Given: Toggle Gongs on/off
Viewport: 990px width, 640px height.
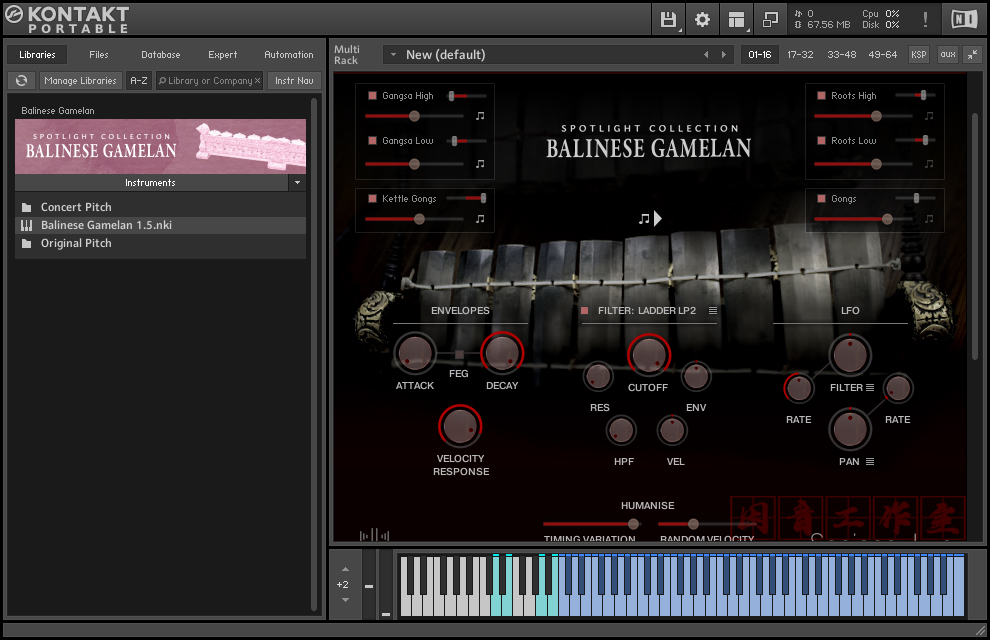Looking at the screenshot, I should [x=821, y=199].
